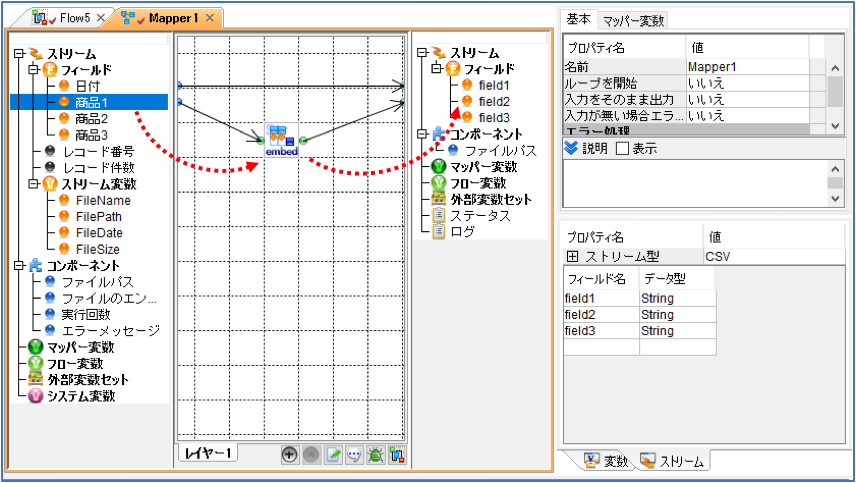The image size is (856, 483).
Task: Click the 日付 field in the input tree
Action: click(88, 86)
